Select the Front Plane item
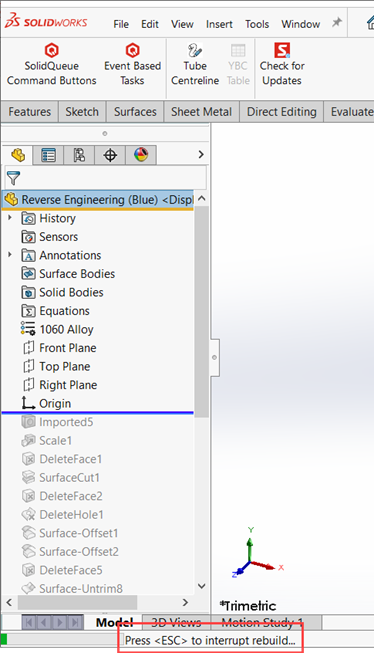 click(60, 348)
